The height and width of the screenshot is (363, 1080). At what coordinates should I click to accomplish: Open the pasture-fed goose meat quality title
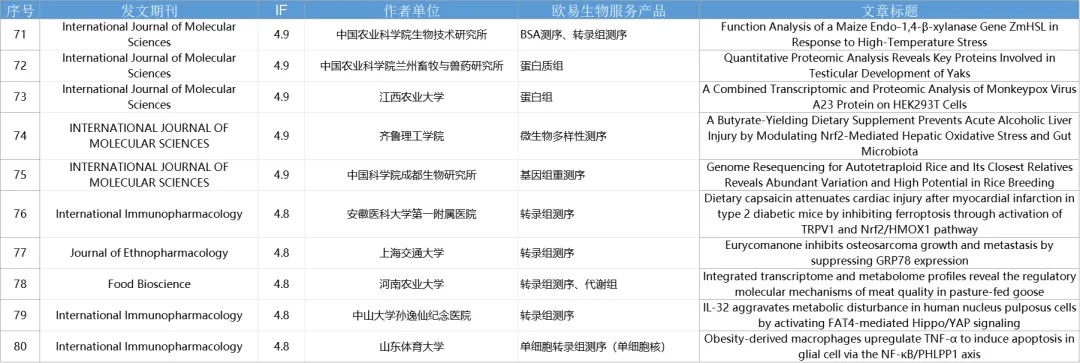pos(889,284)
